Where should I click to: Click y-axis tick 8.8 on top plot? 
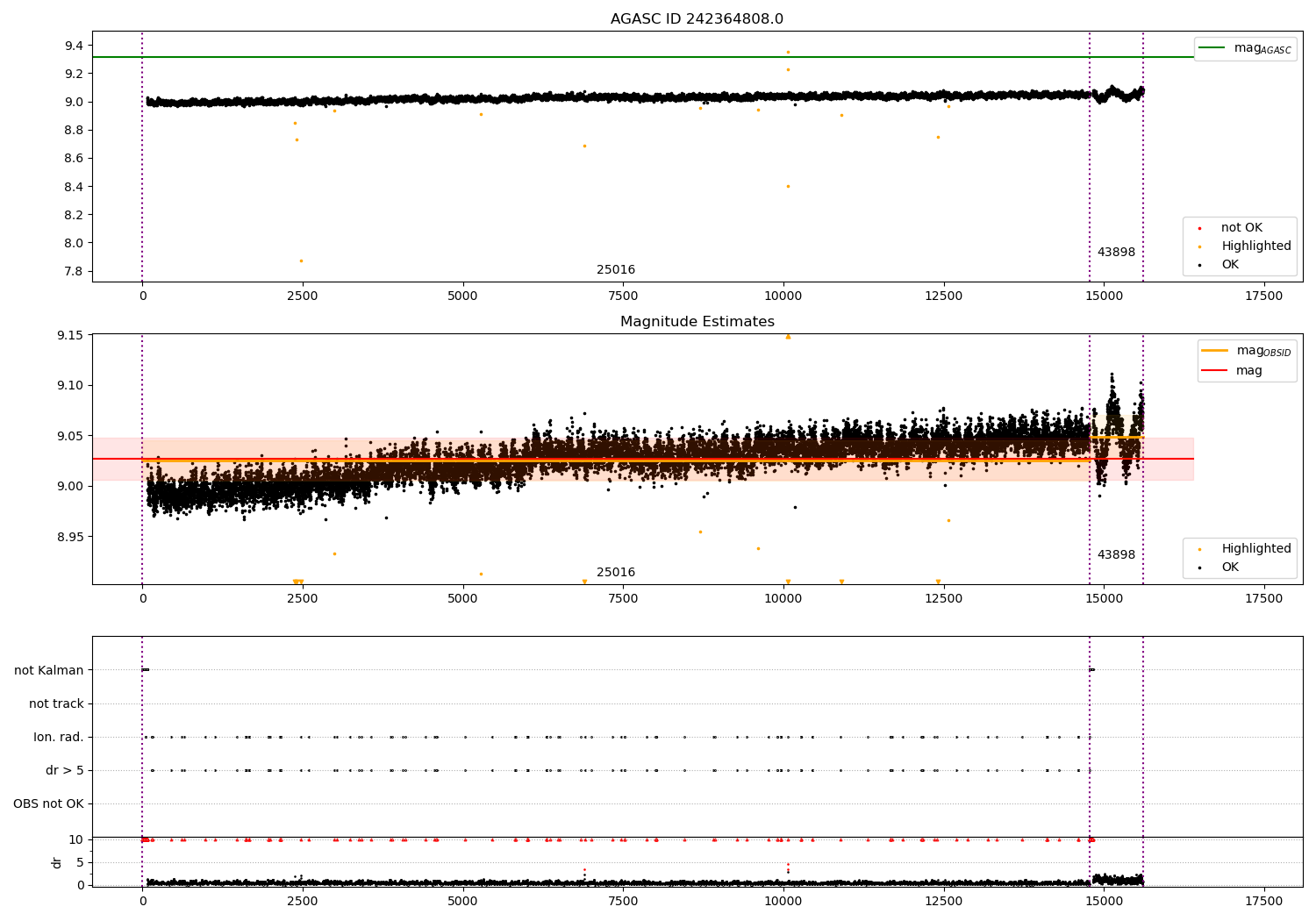(75, 131)
